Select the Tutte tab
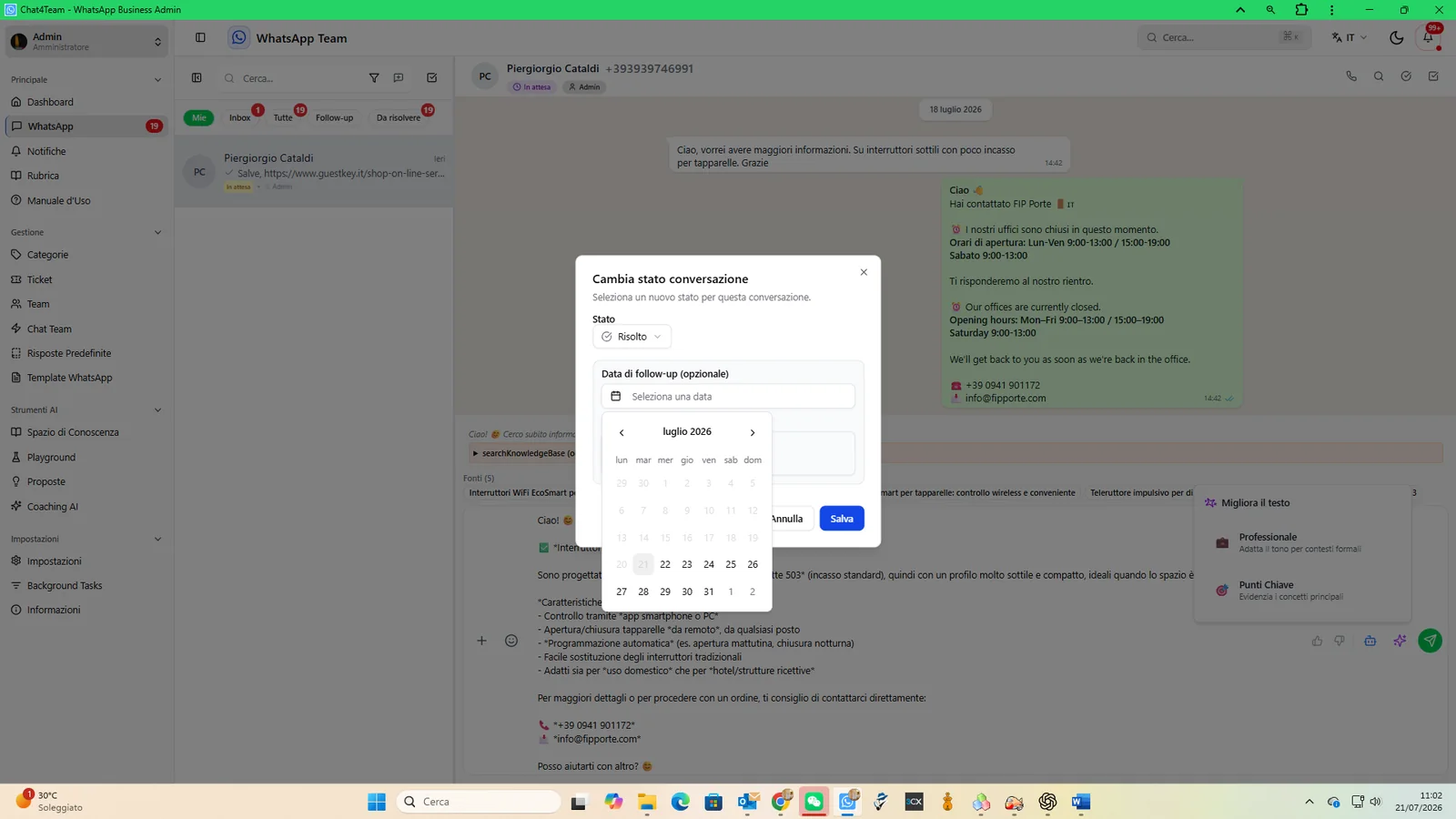The image size is (1456, 819). point(283,117)
